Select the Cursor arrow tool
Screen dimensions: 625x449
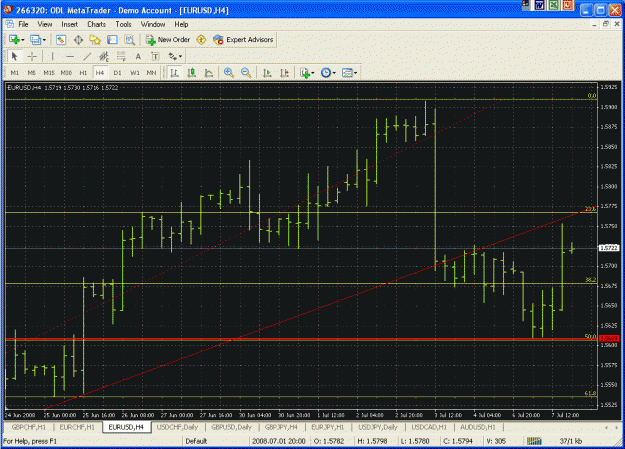pyautogui.click(x=15, y=57)
